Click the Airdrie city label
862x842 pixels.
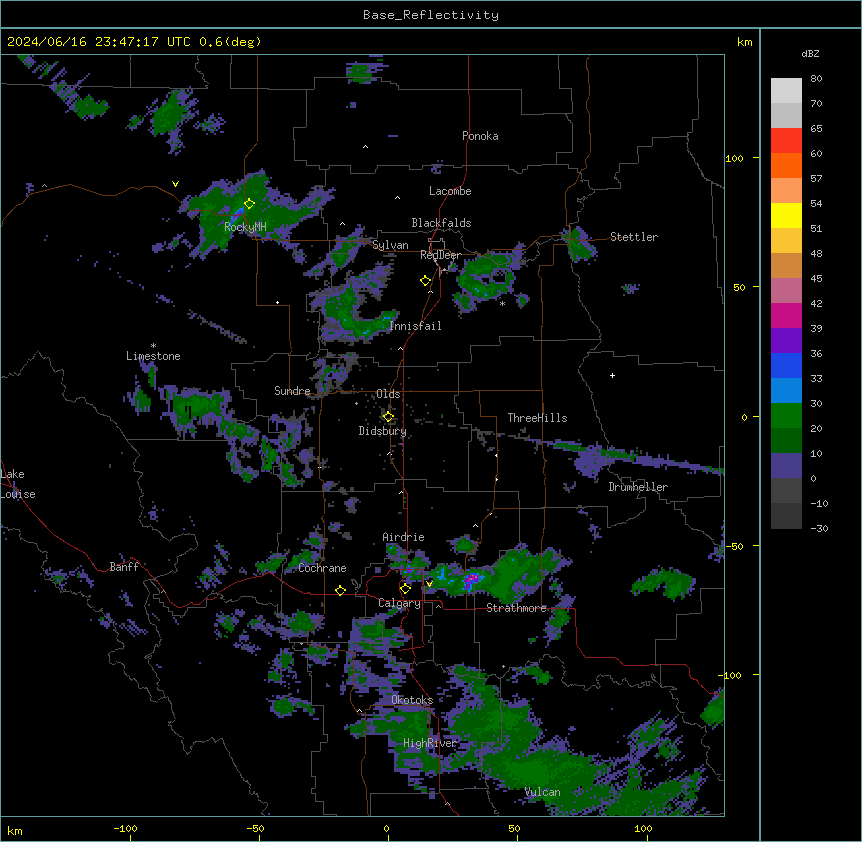click(x=404, y=537)
